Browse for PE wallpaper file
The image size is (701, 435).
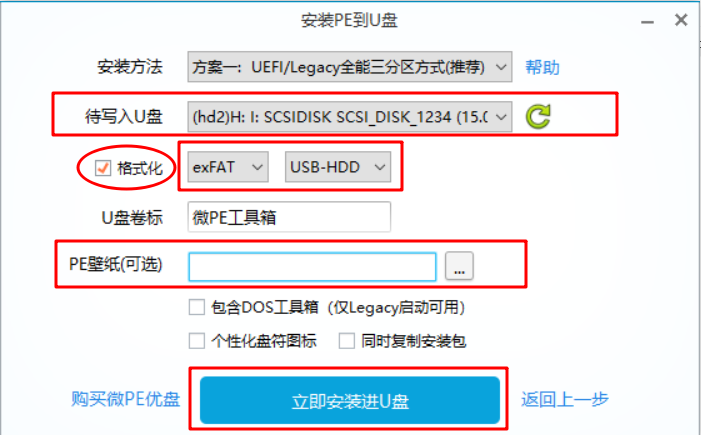tap(459, 266)
